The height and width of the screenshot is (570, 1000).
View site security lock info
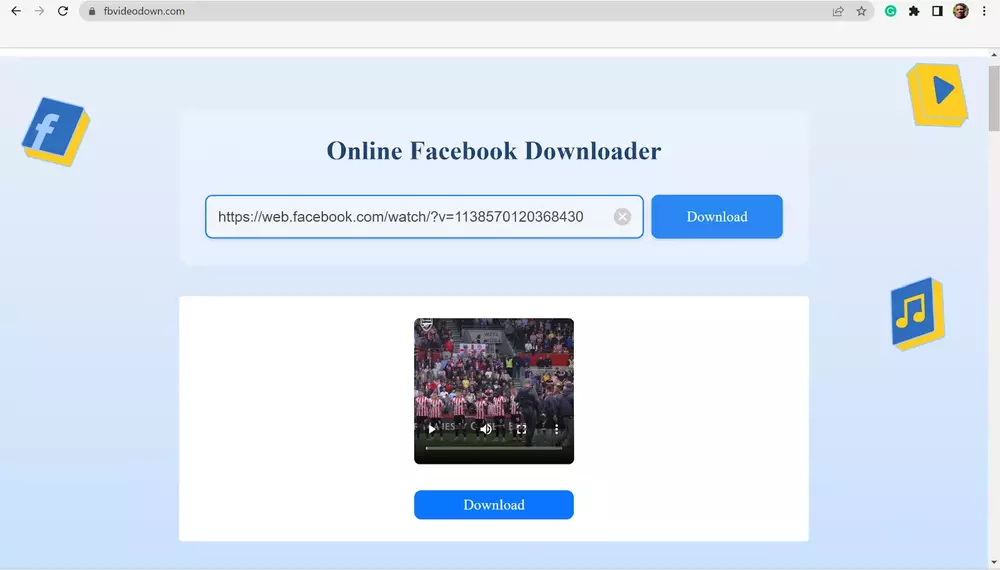[x=92, y=11]
